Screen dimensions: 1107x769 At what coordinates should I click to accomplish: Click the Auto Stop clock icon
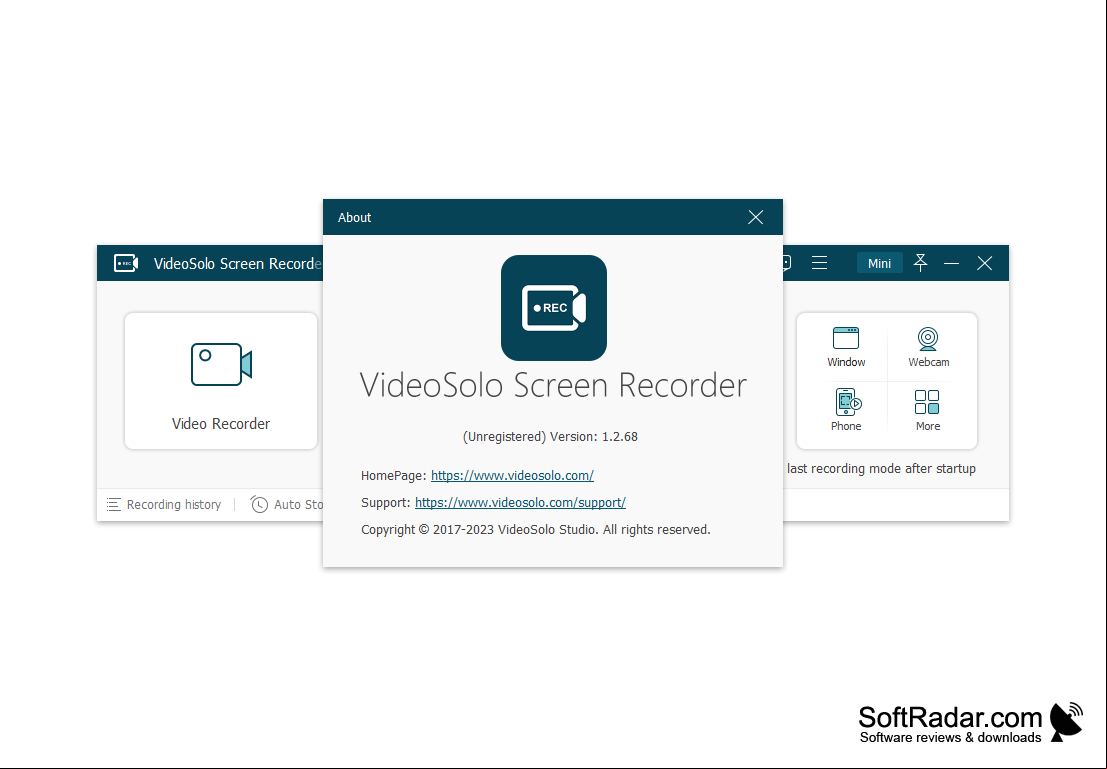(259, 504)
